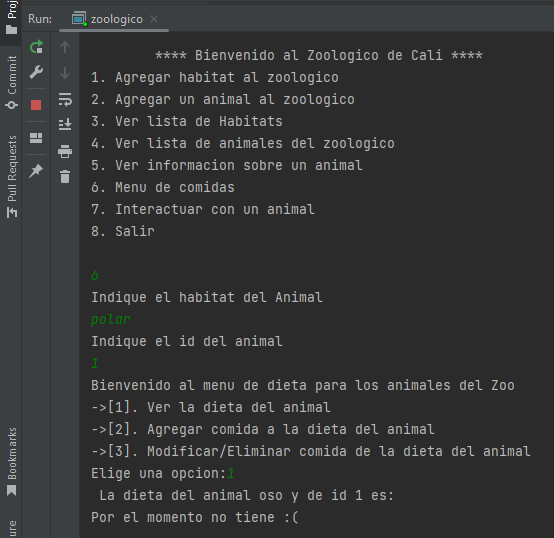Open run configuration wrench settings
Image resolution: width=554 pixels, height=538 pixels.
click(x=36, y=72)
